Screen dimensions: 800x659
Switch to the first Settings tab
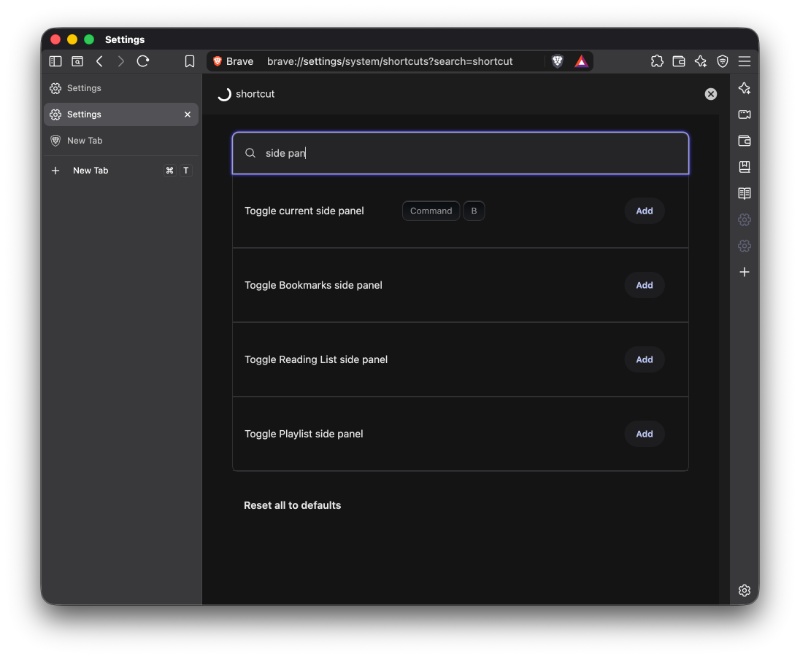[121, 88]
